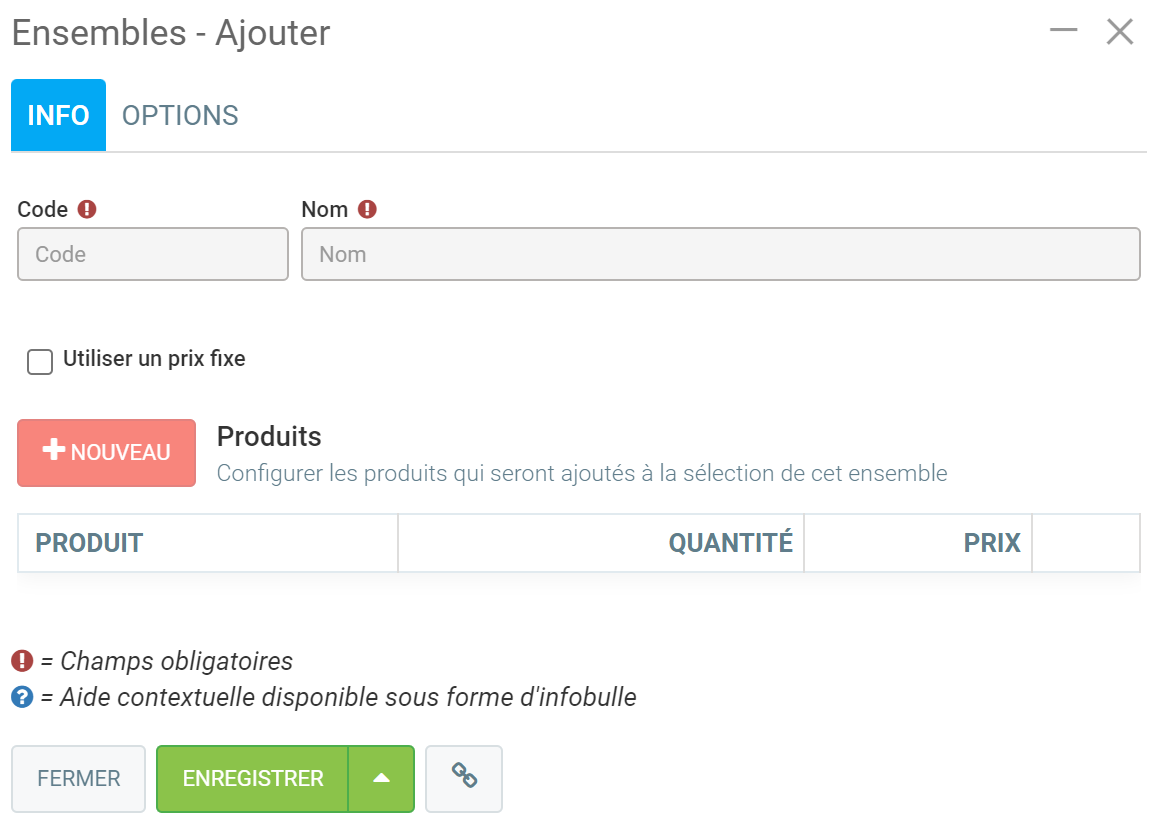This screenshot has width=1157, height=818.
Task: Click the green Enregistrer button
Action: (253, 778)
